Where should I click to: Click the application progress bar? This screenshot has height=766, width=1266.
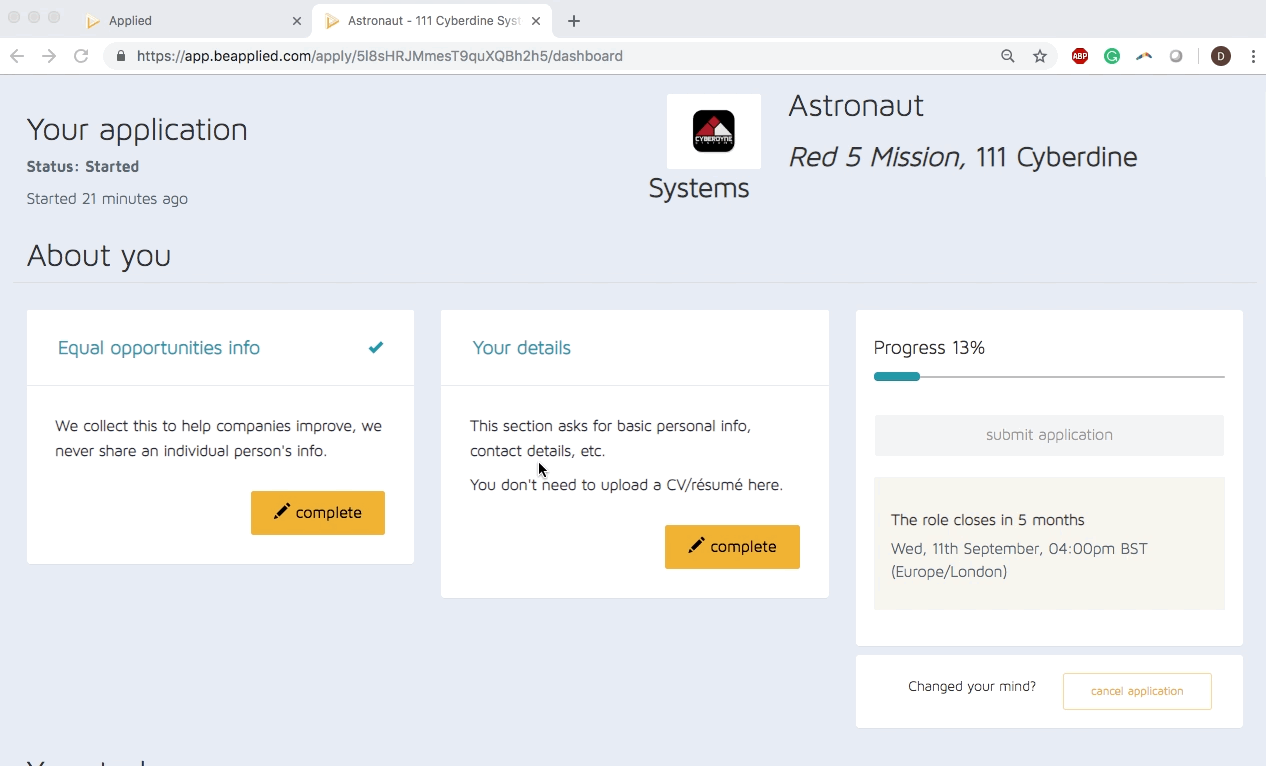(1049, 377)
